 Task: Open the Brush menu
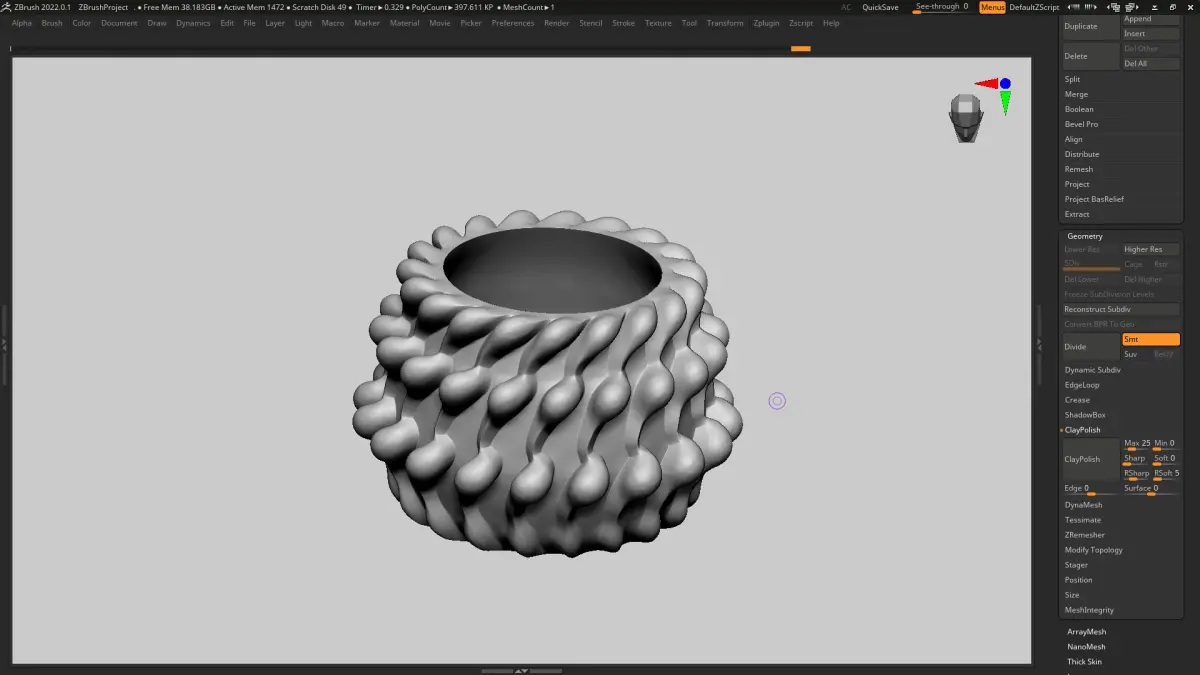click(x=52, y=23)
